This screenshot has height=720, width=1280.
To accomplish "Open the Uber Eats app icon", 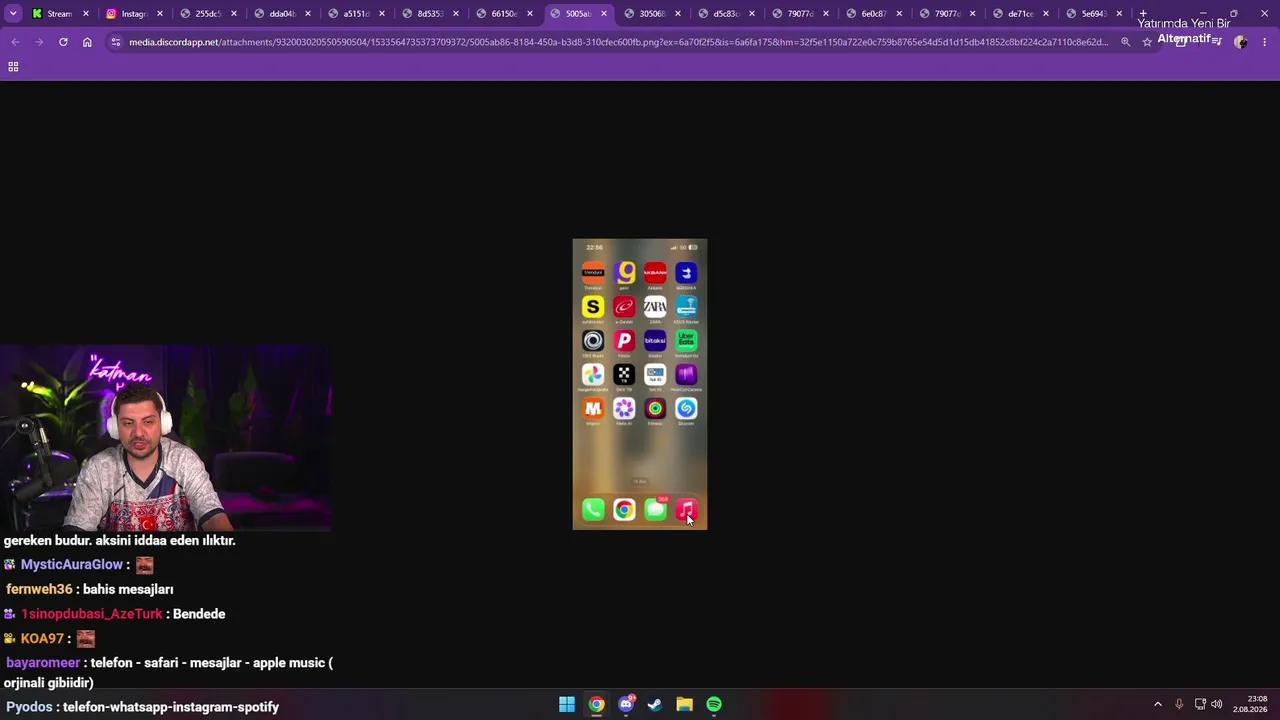I will [x=686, y=340].
